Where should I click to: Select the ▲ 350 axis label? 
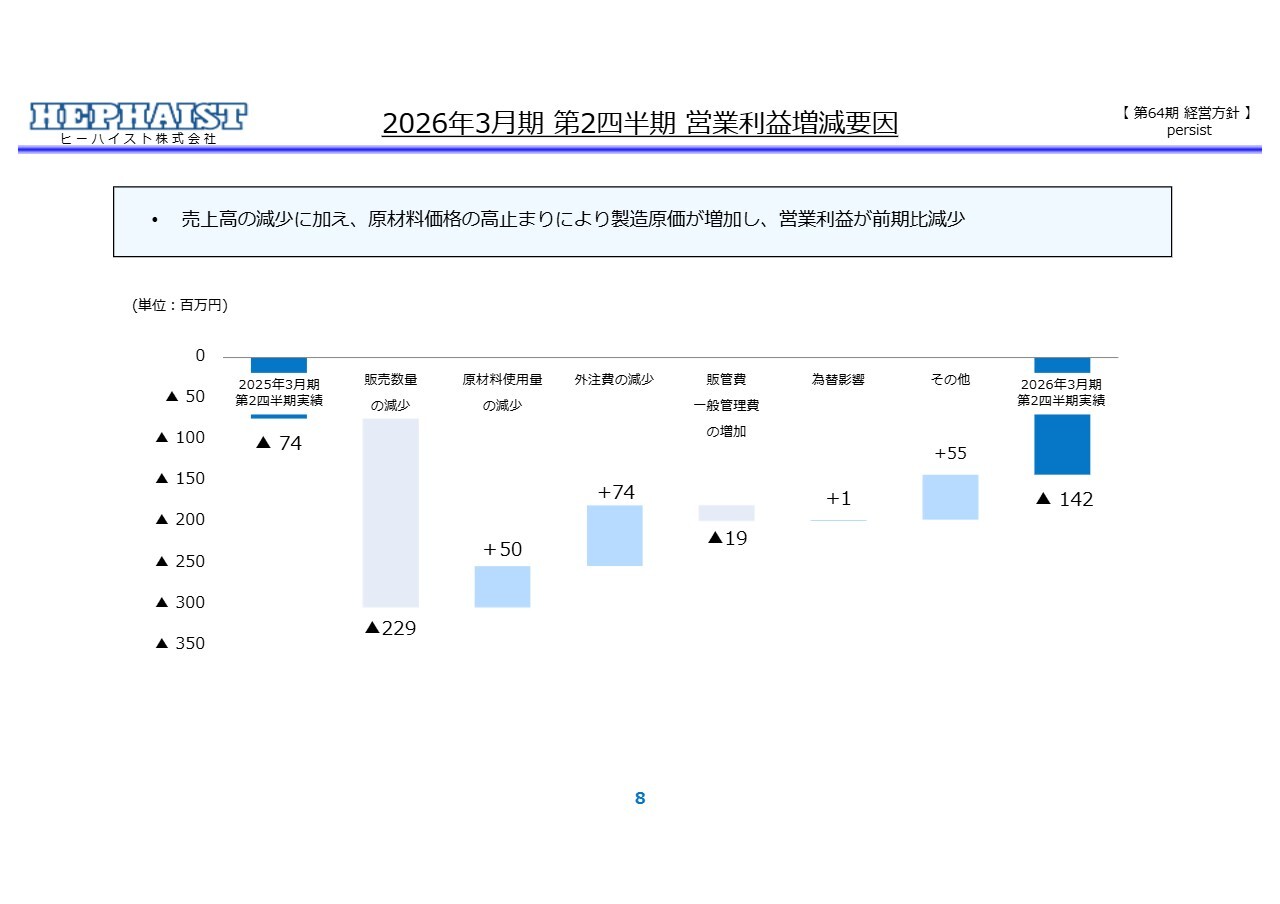pos(180,644)
